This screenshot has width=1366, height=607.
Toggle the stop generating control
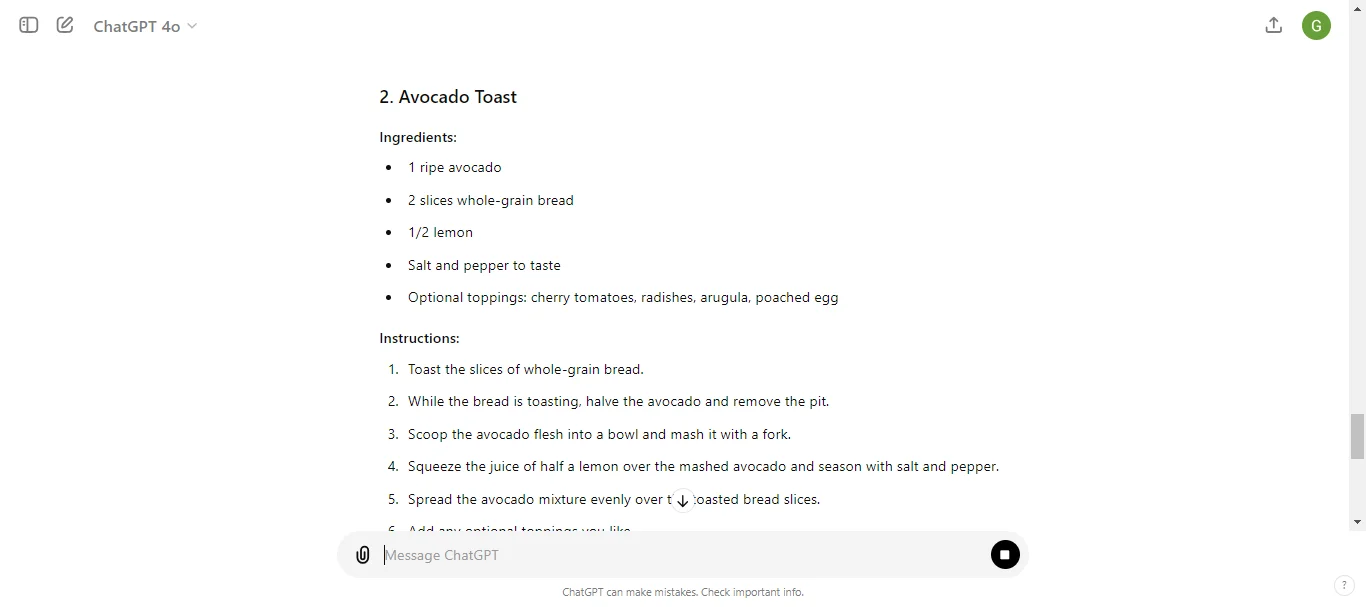[1004, 554]
